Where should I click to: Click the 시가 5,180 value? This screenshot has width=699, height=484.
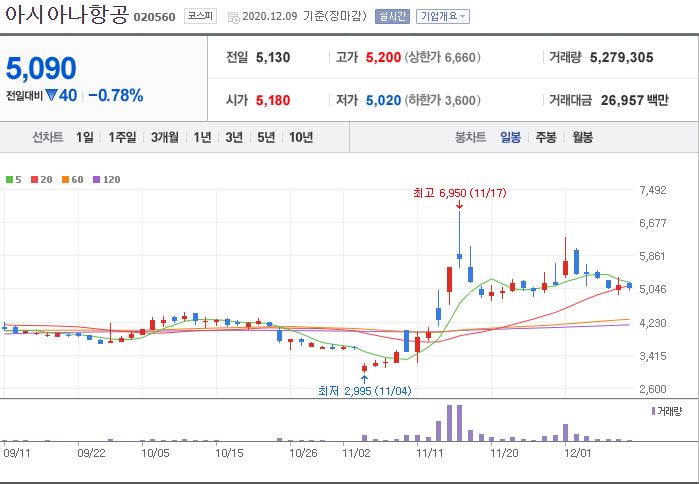pos(273,100)
